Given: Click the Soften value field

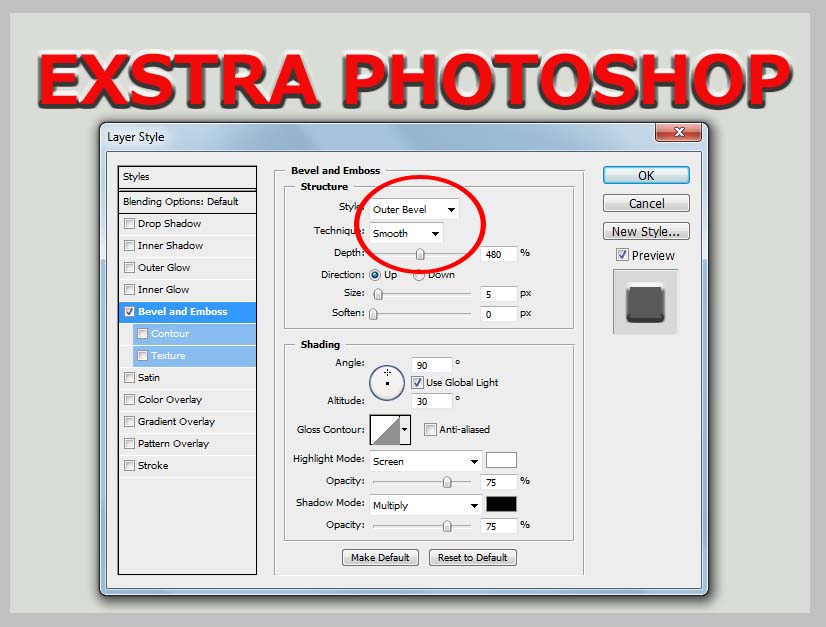Looking at the screenshot, I should pyautogui.click(x=499, y=314).
